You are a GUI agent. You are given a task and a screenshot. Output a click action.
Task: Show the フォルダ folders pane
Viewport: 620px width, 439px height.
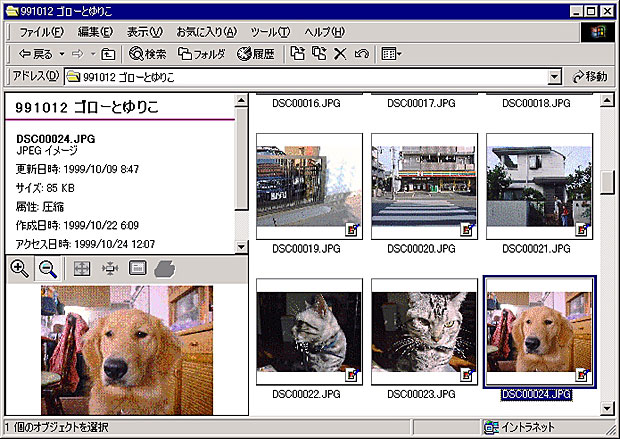(202, 53)
